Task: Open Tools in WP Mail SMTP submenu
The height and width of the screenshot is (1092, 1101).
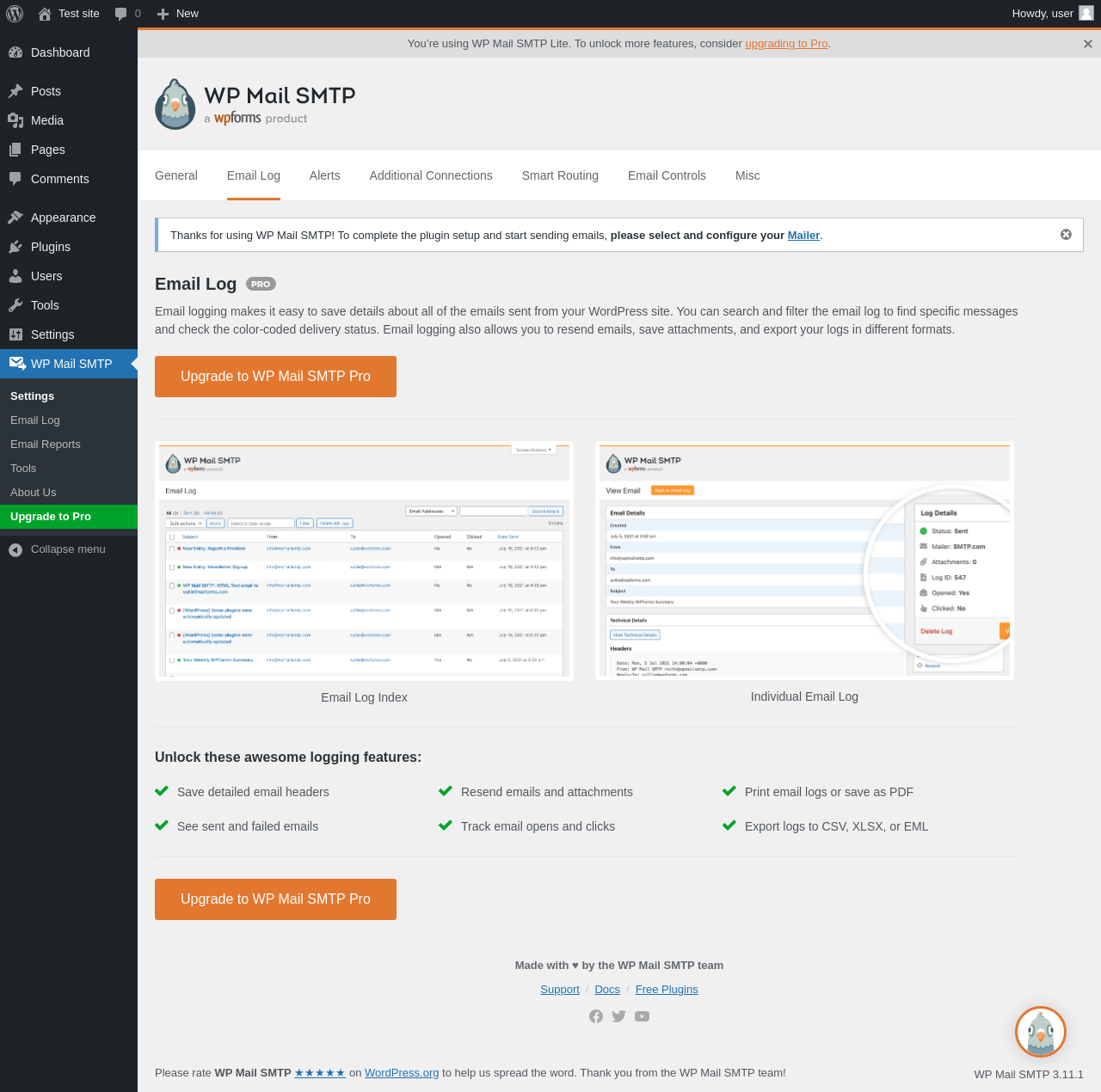Action: tap(69, 469)
